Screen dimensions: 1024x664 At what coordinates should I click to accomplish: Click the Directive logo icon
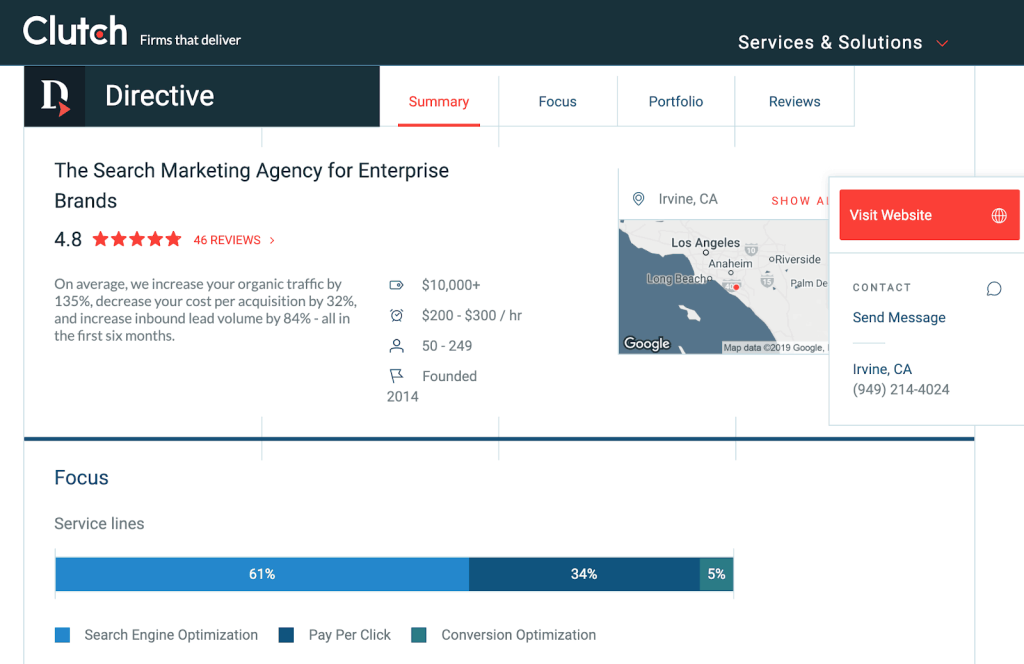[x=55, y=95]
